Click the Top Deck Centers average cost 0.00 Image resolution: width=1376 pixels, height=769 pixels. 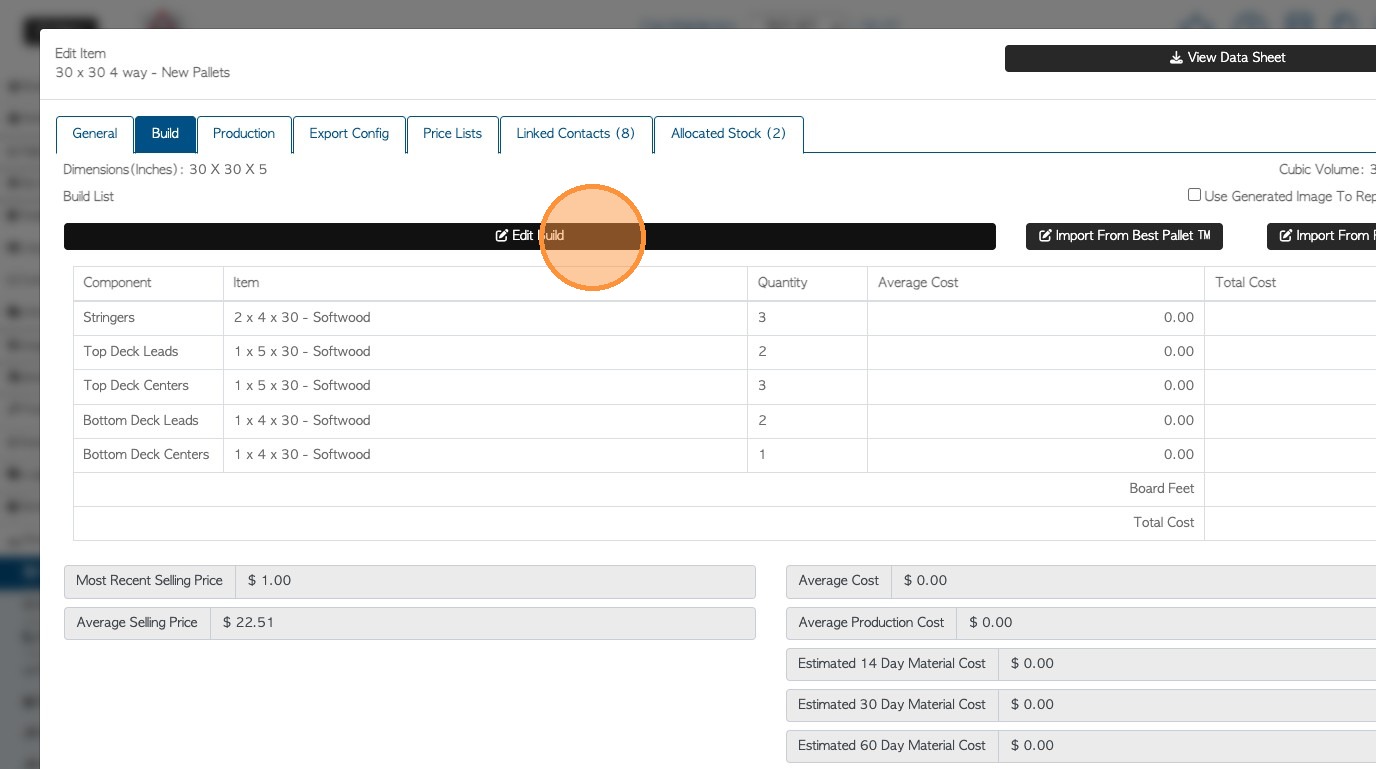coord(1178,386)
